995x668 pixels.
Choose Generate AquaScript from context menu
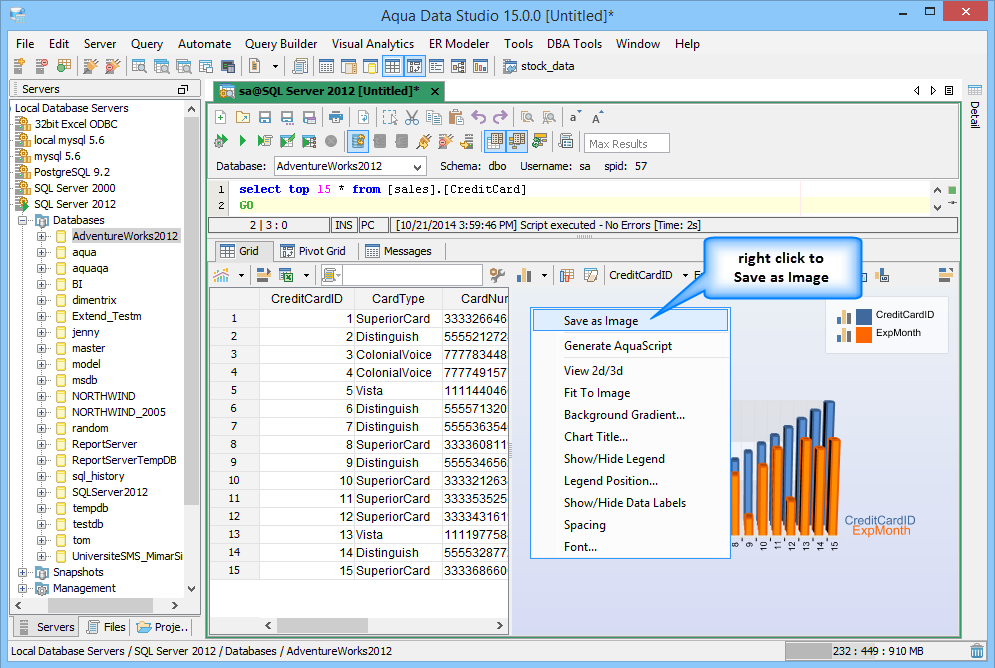(x=630, y=346)
